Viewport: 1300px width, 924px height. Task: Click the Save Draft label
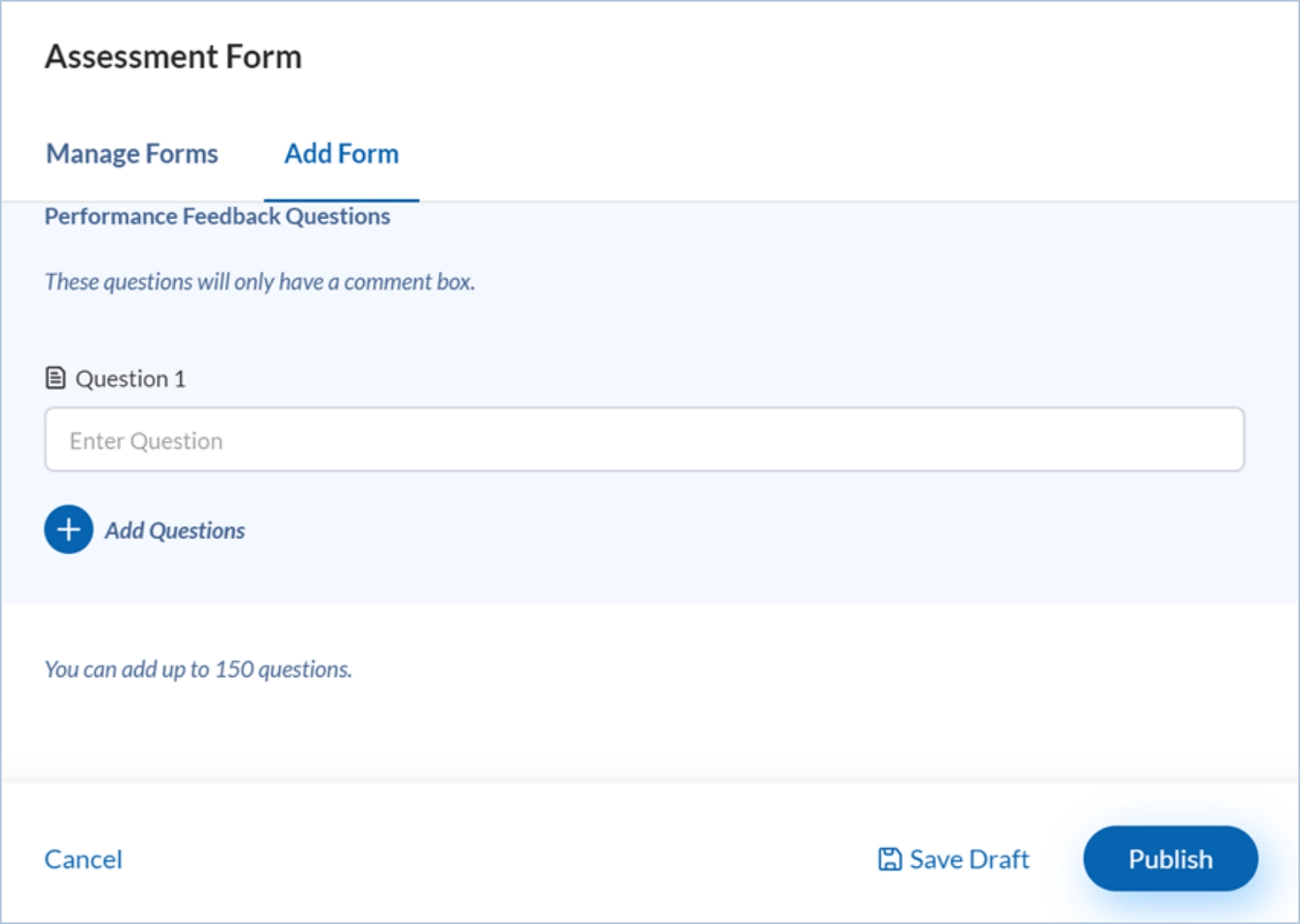coord(969,860)
